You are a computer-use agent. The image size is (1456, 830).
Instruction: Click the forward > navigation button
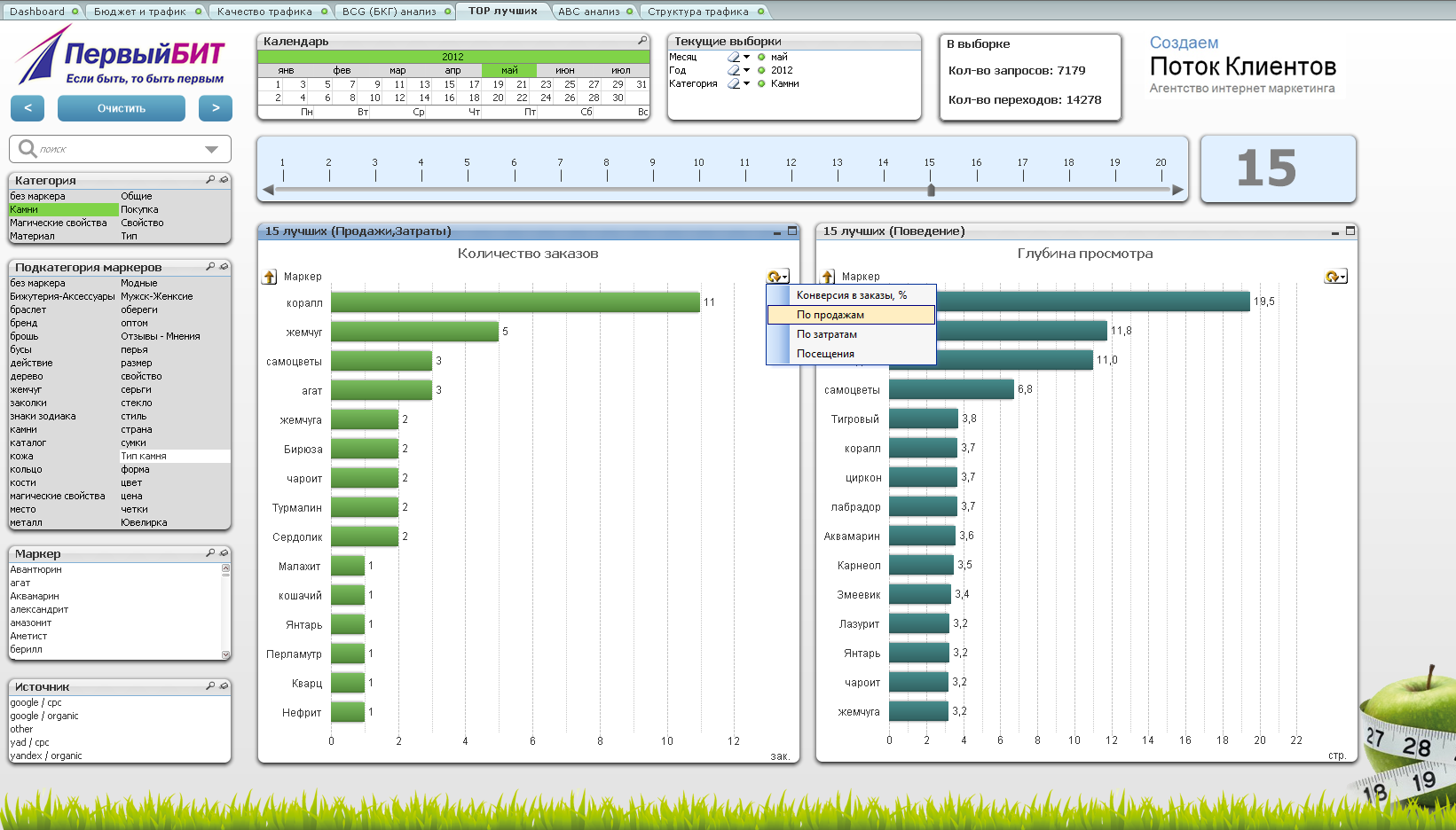point(216,108)
